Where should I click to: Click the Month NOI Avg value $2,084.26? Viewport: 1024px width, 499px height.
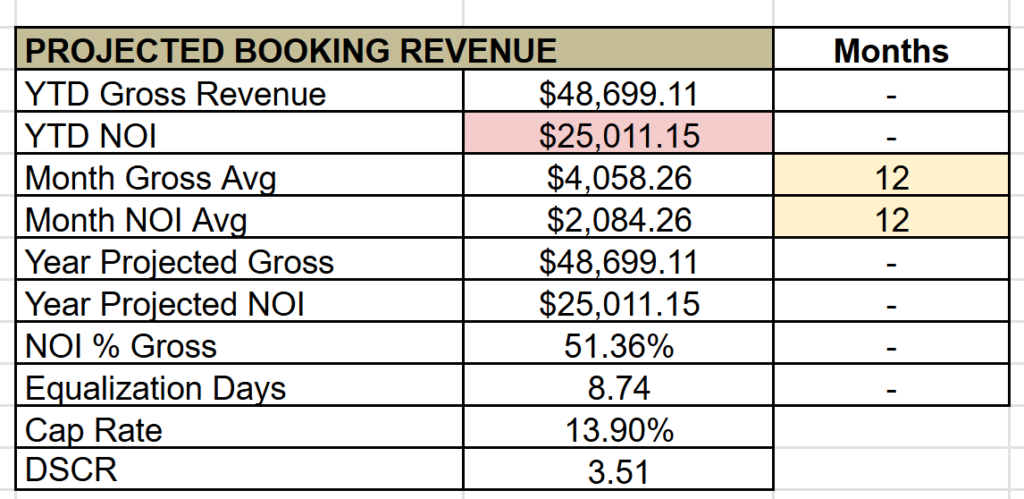(618, 219)
